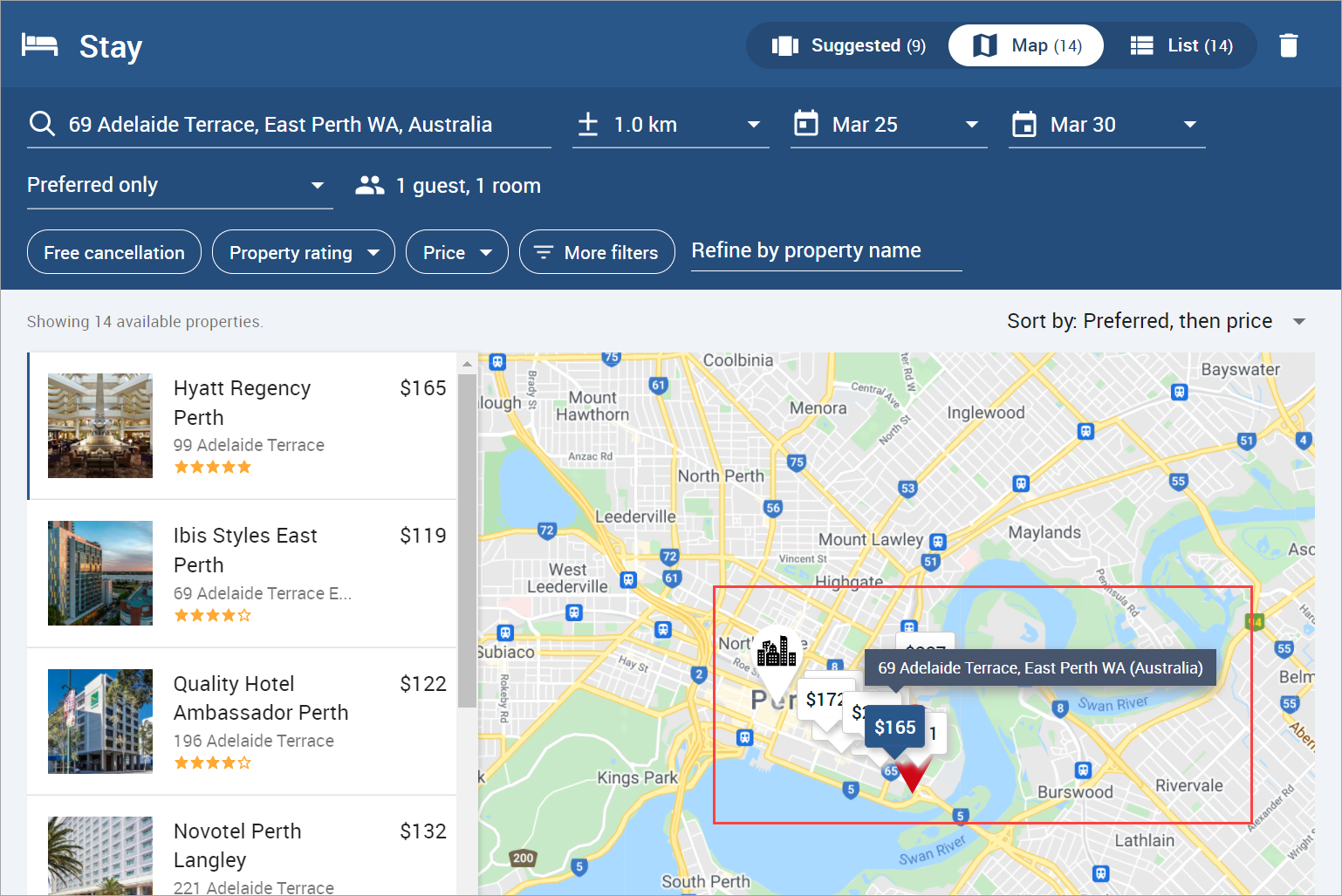This screenshot has height=896, width=1342.
Task: Open the Price filter dropdown
Action: (x=457, y=252)
